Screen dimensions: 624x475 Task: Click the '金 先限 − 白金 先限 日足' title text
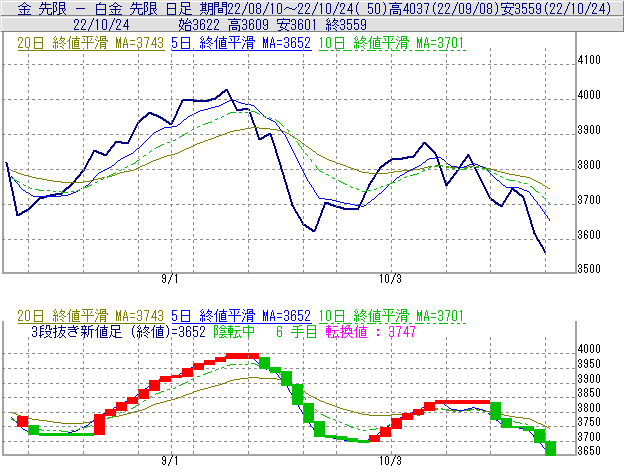pyautogui.click(x=105, y=8)
